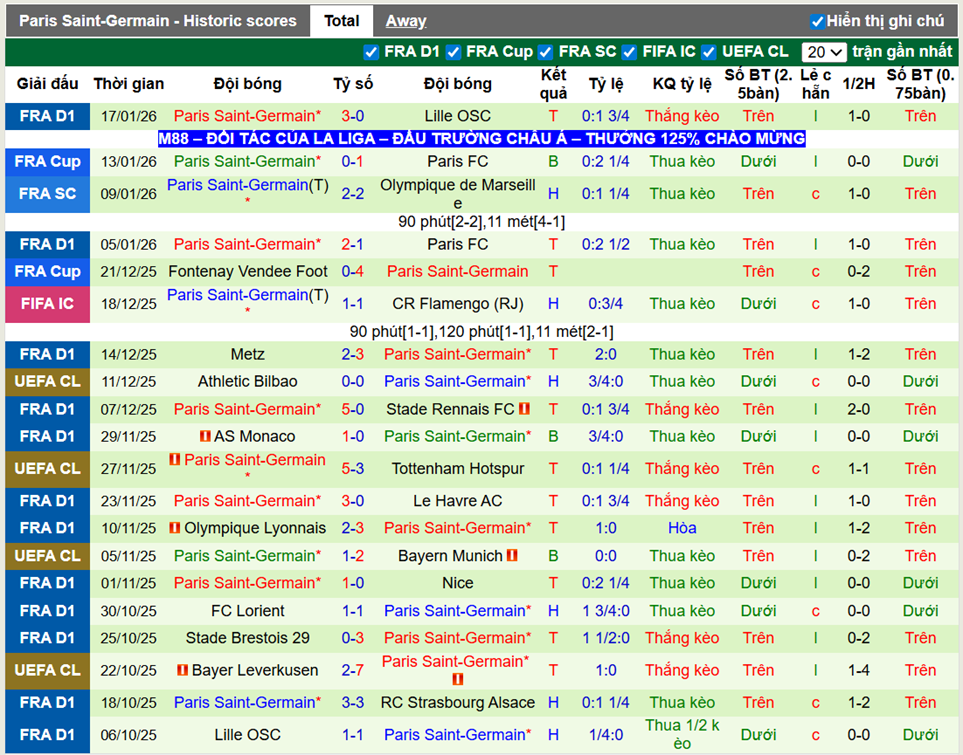Open the 2-7 score of Leverkusen match
963x755 pixels.
tap(353, 670)
